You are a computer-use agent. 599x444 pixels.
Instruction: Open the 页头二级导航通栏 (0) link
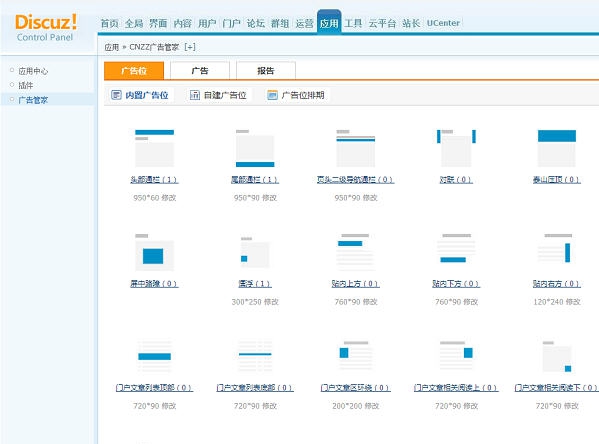(x=356, y=180)
